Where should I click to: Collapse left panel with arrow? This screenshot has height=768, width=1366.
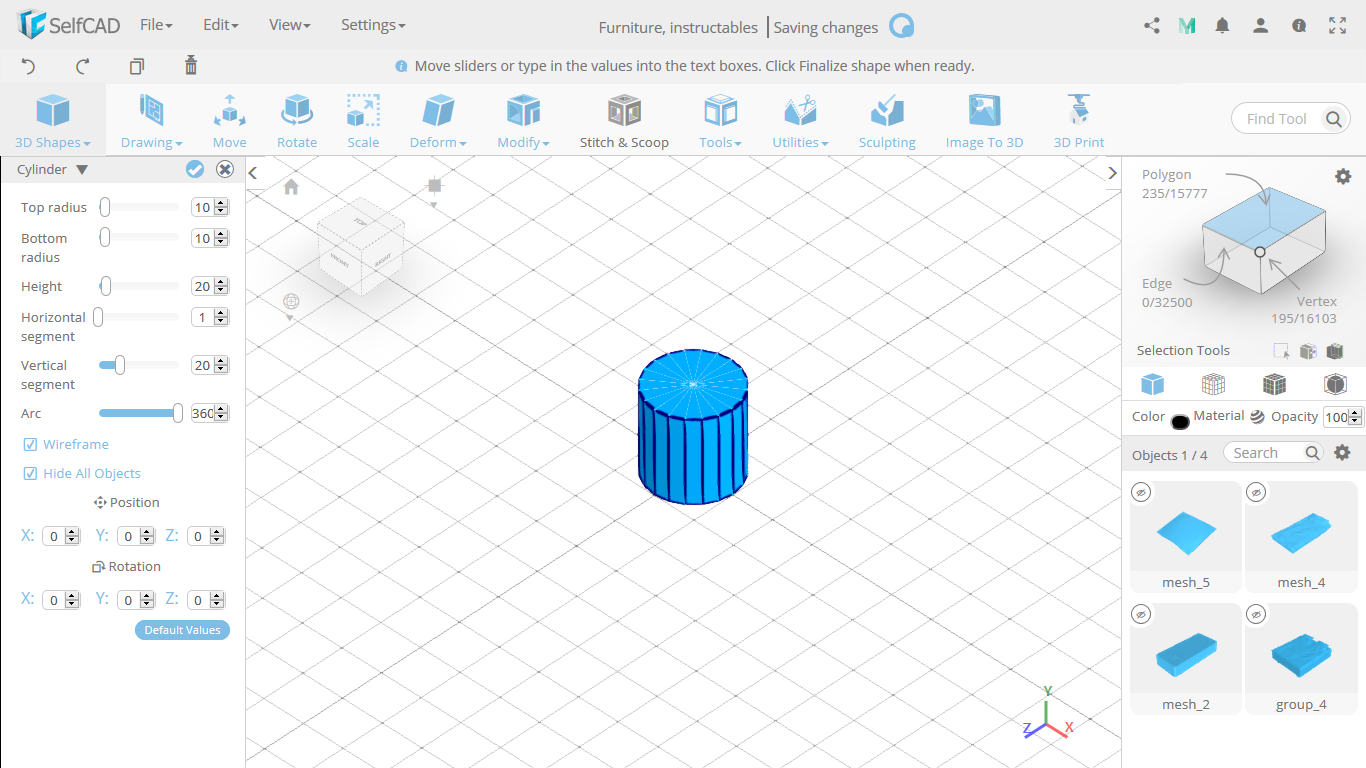coord(253,173)
